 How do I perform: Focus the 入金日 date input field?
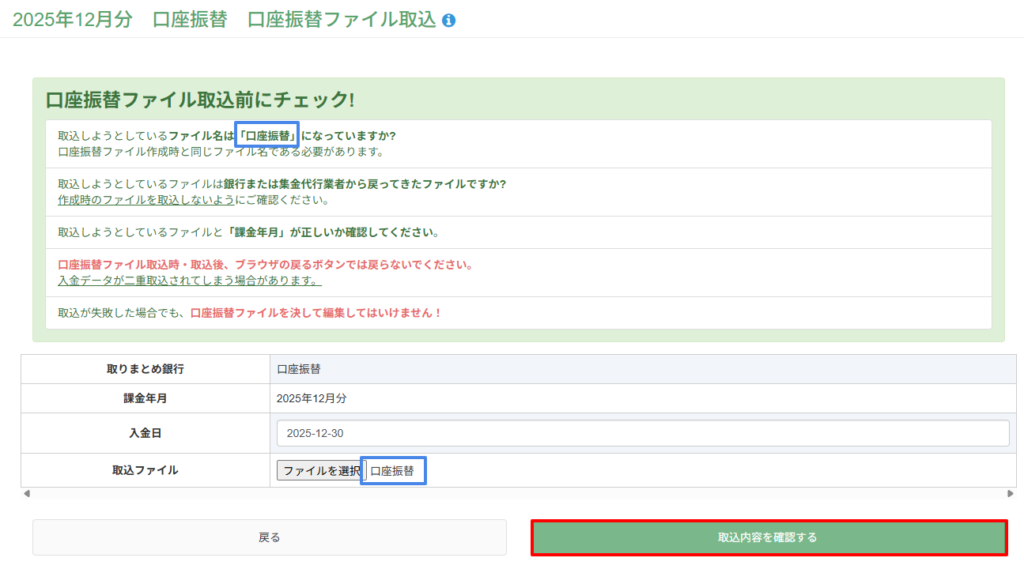click(643, 433)
